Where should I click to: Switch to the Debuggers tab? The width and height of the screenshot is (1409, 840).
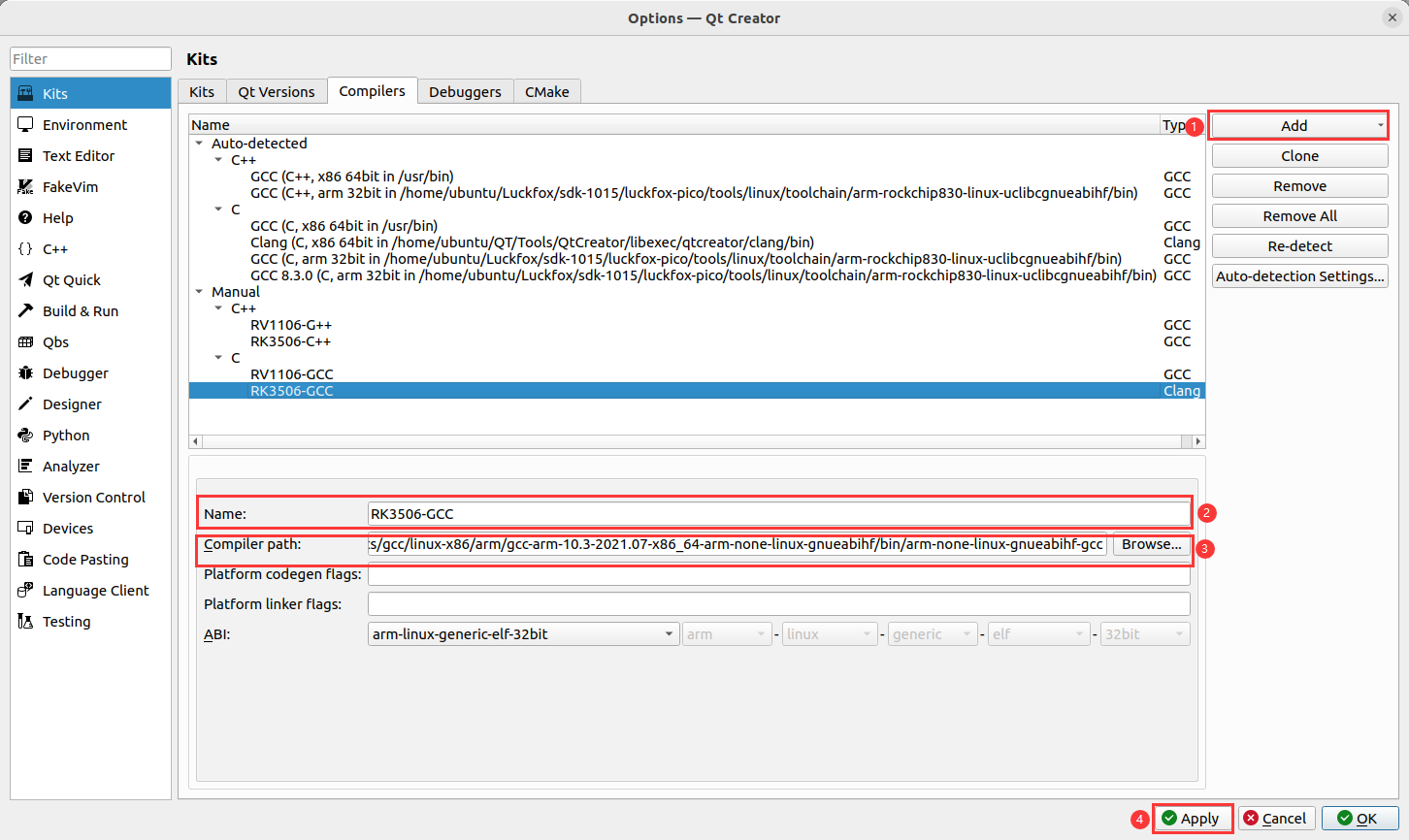click(x=465, y=92)
